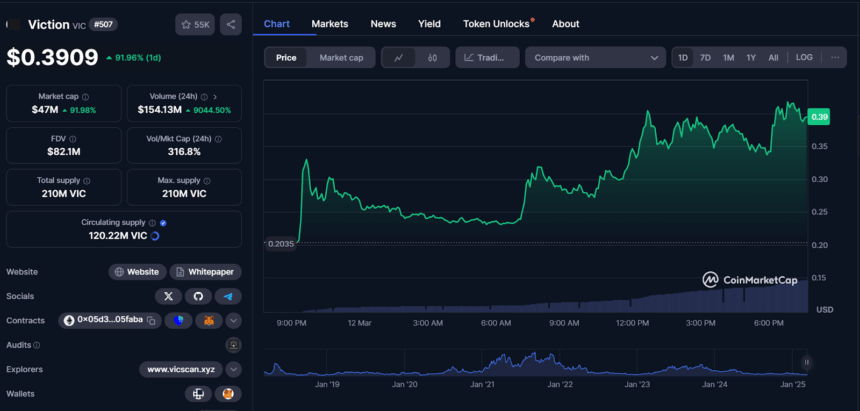
Task: Open the Volume (24h) details arrow
Action: point(215,97)
